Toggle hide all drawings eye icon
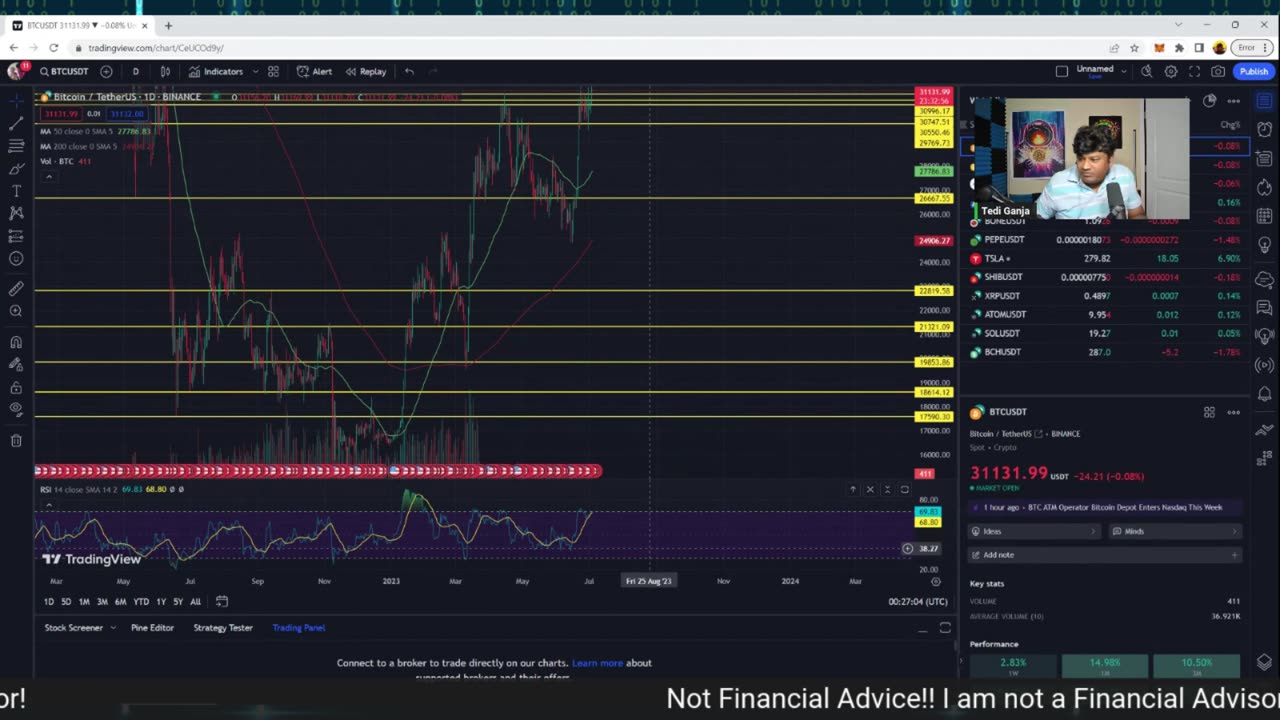 pos(16,409)
